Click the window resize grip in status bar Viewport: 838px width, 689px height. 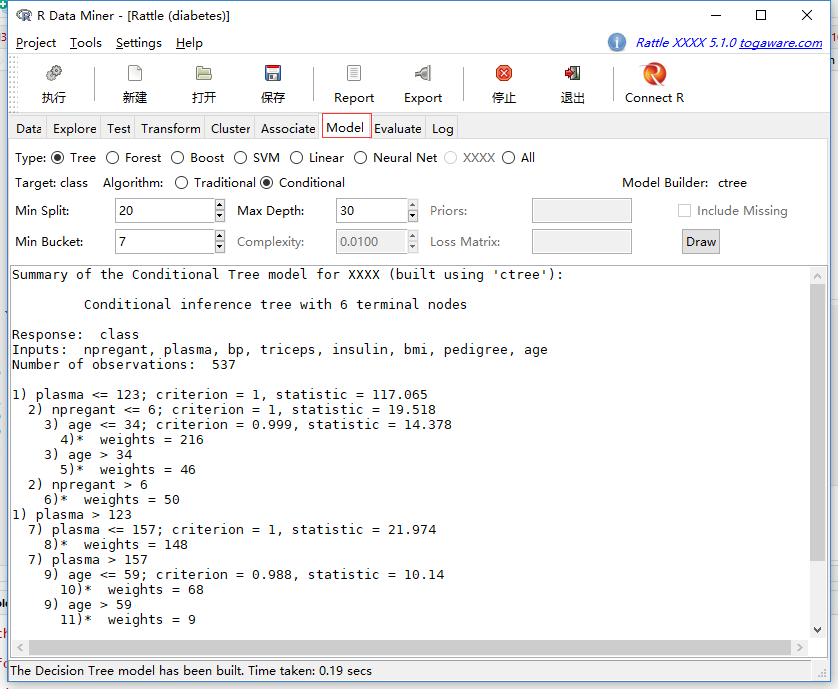(822, 673)
